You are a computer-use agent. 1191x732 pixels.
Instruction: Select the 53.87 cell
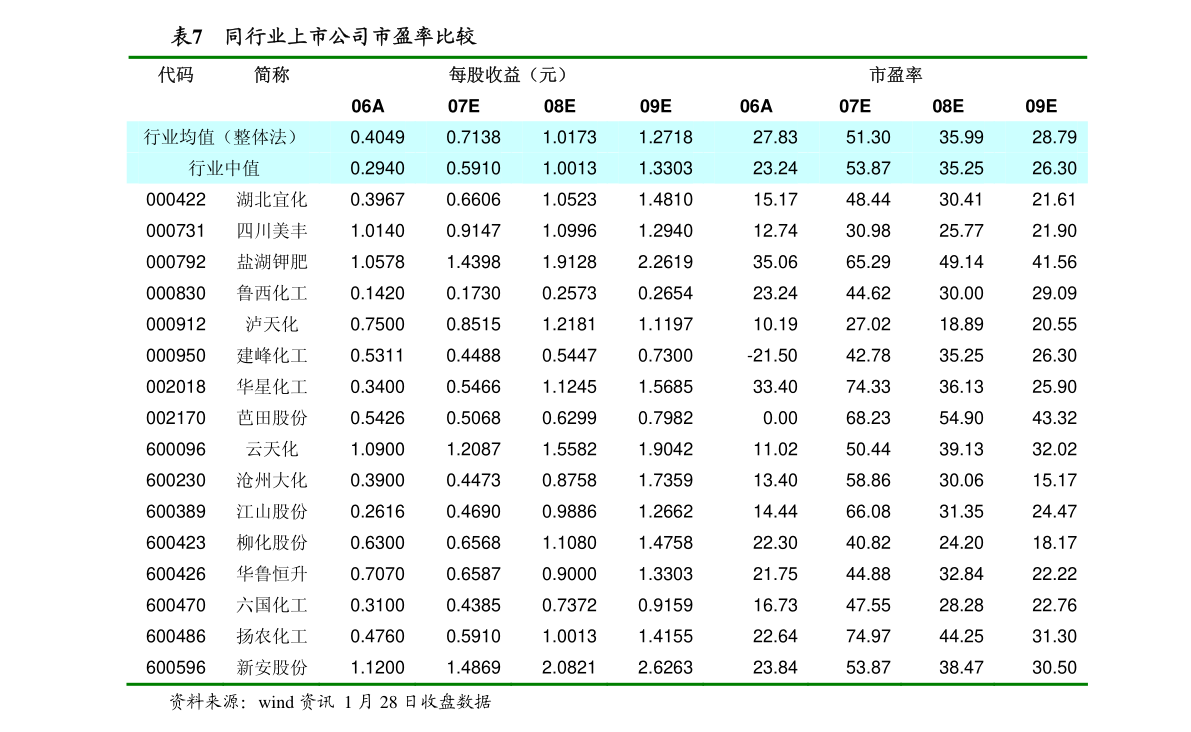868,168
